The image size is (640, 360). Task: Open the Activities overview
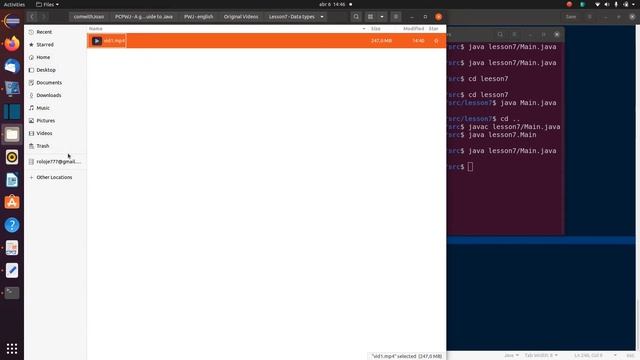coord(14,4)
